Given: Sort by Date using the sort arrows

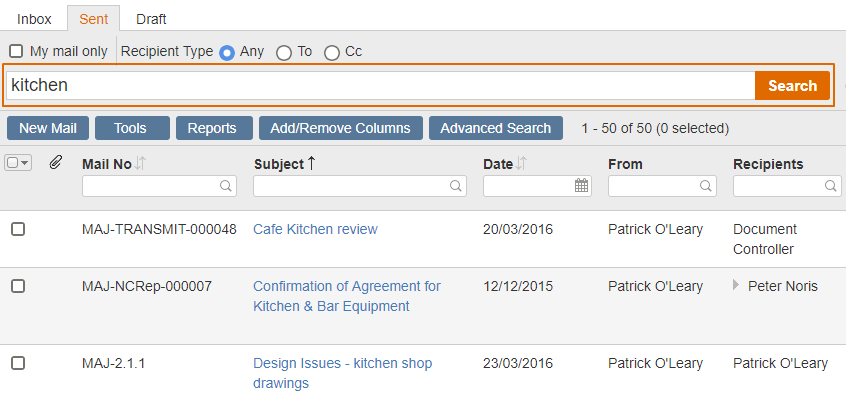Looking at the screenshot, I should click(x=521, y=164).
